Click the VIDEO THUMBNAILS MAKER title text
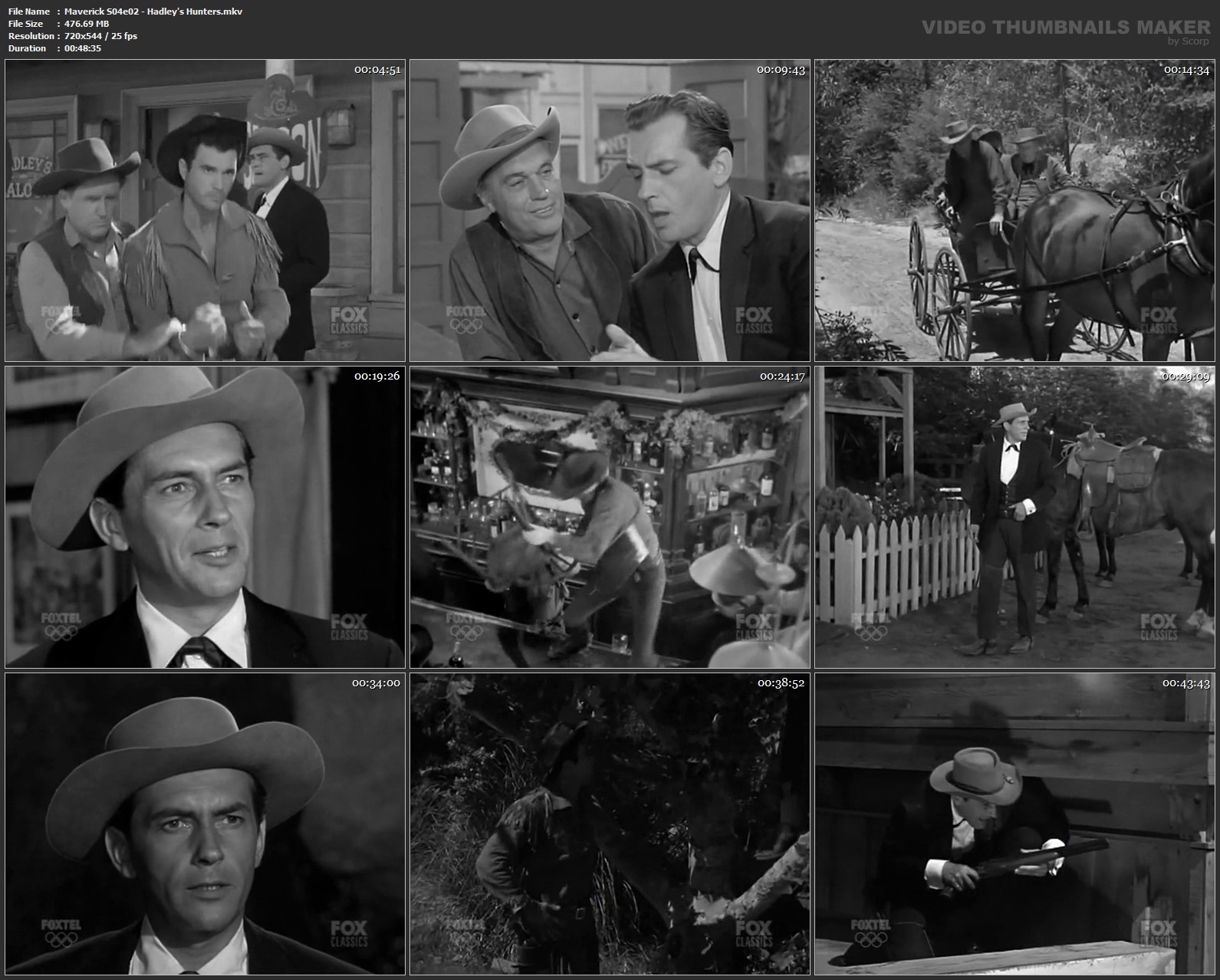This screenshot has height=980, width=1220. [1066, 27]
